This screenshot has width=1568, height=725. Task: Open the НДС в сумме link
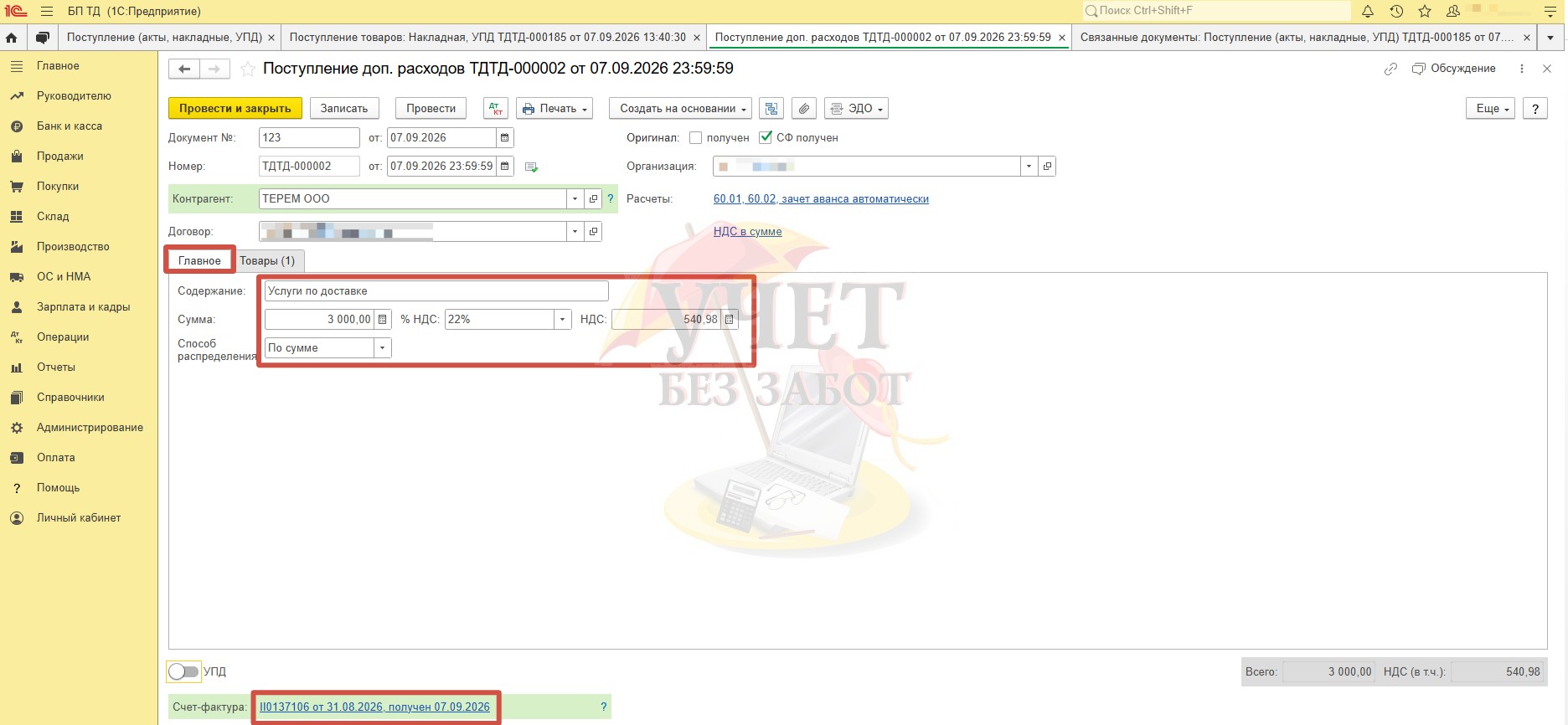click(748, 231)
